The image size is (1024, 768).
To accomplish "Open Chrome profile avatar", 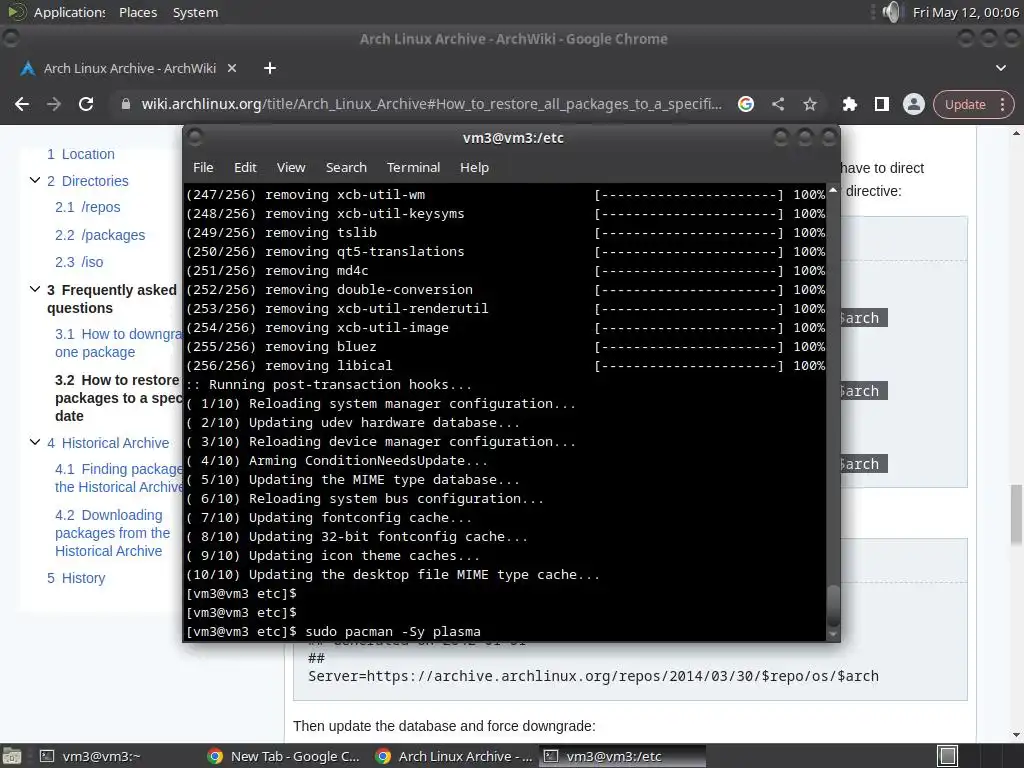I will click(914, 104).
